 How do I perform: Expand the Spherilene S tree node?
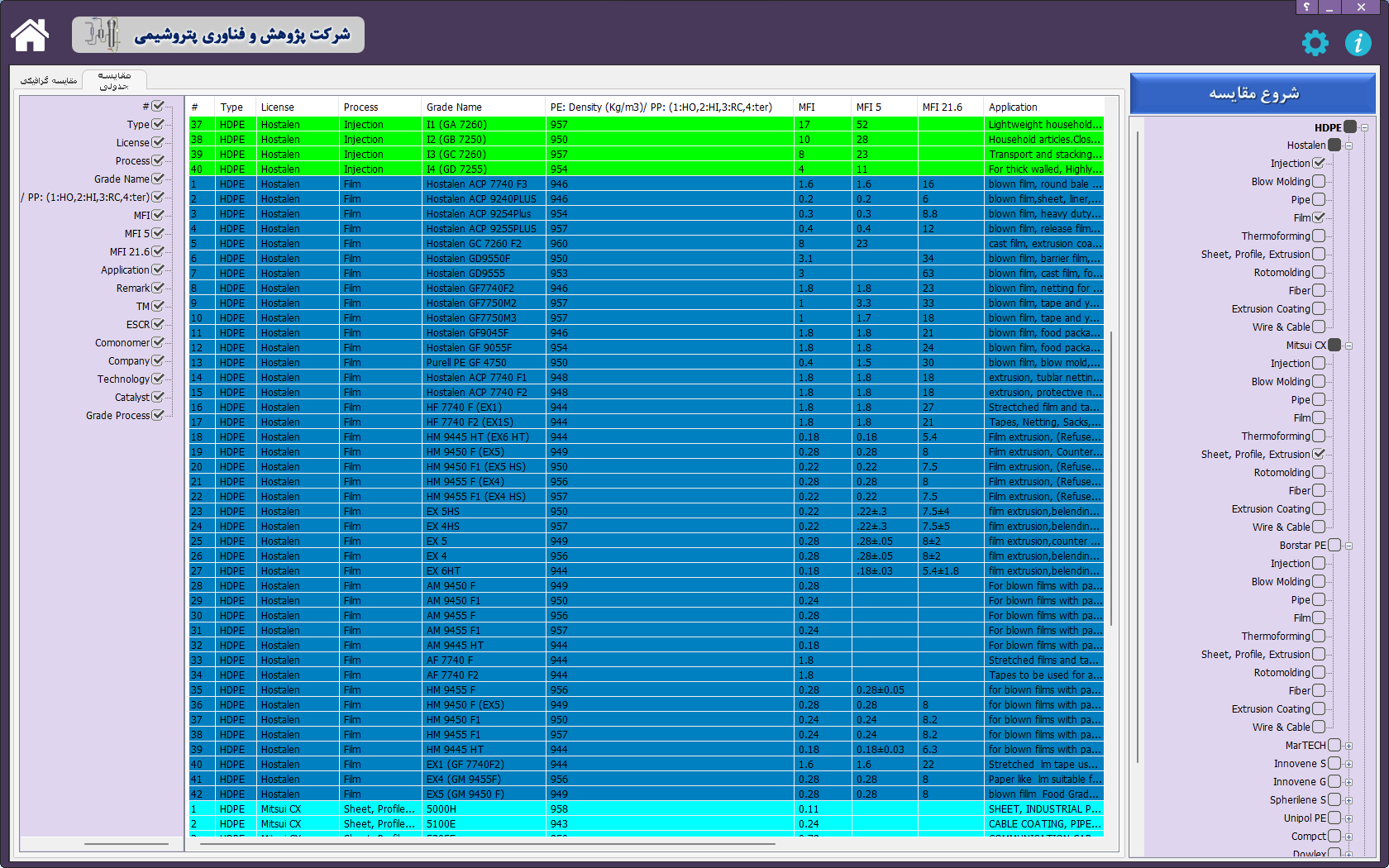pyautogui.click(x=1348, y=800)
